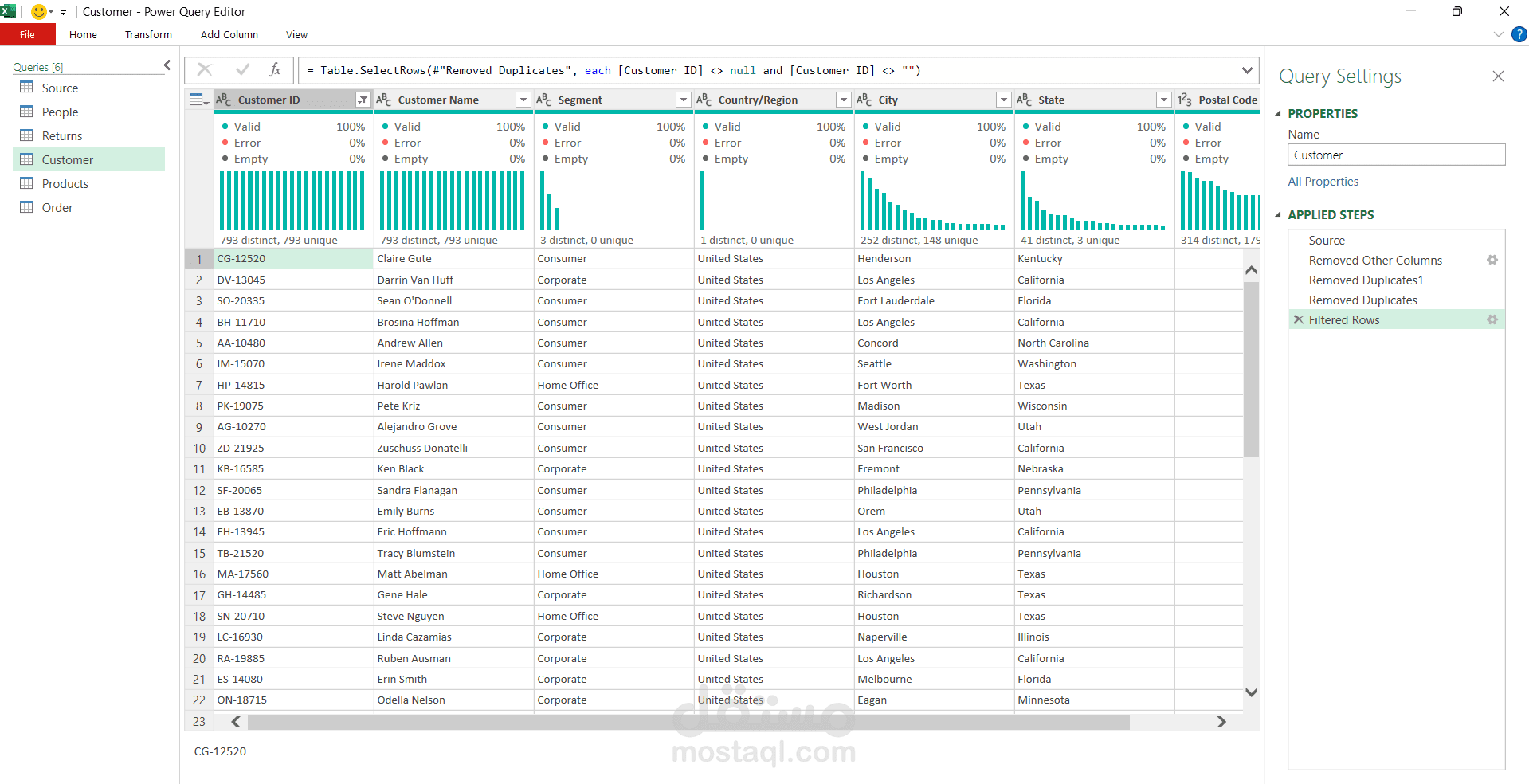Select the cell Claire Gute
The height and width of the screenshot is (784, 1529).
coord(453,258)
